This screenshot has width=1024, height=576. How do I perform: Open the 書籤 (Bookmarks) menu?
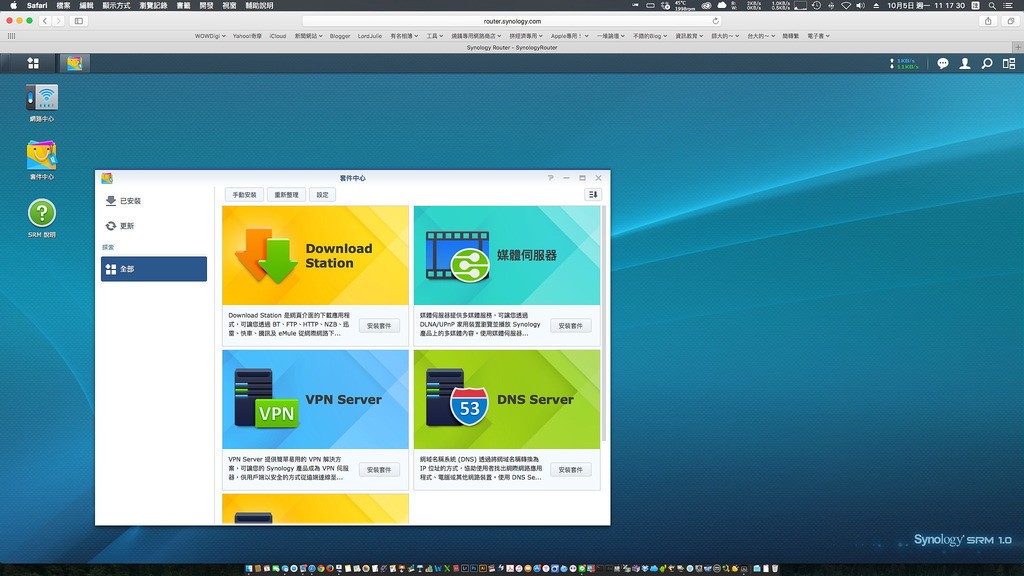click(x=184, y=5)
